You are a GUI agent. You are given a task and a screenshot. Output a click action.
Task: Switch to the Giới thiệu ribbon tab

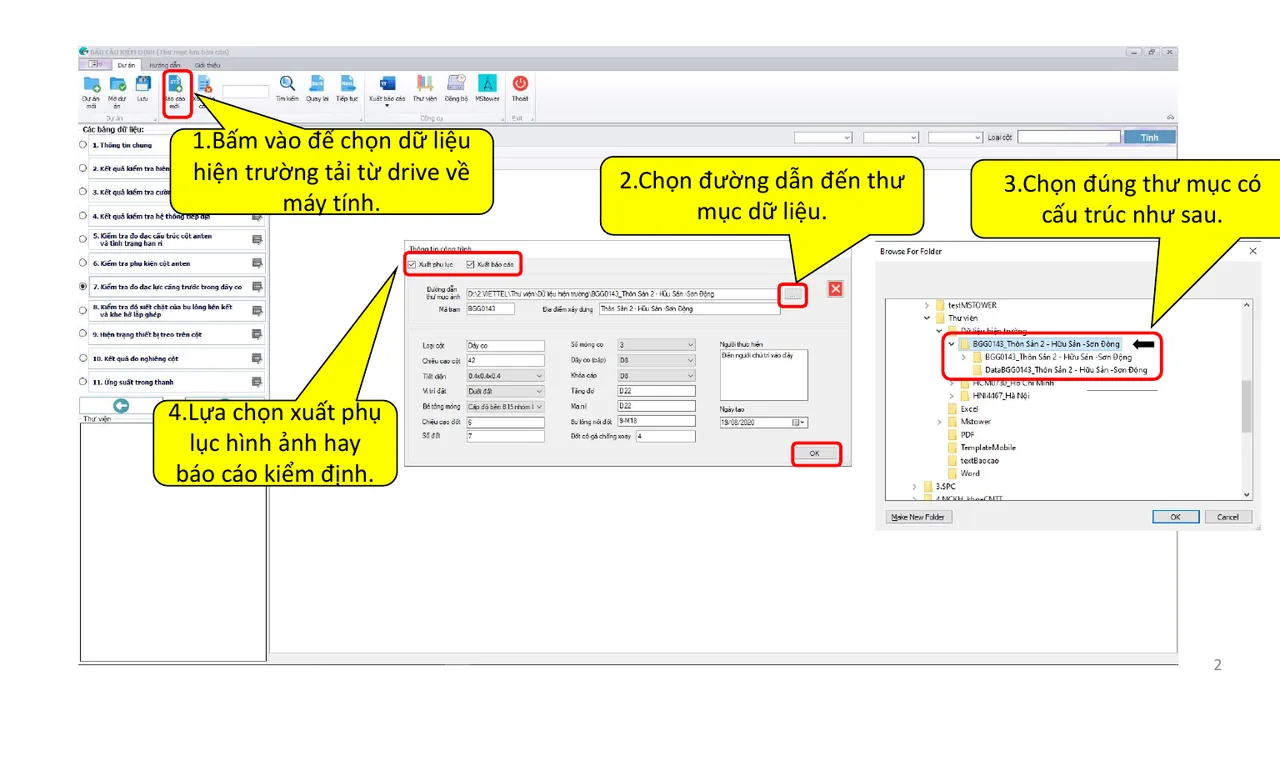(208, 65)
